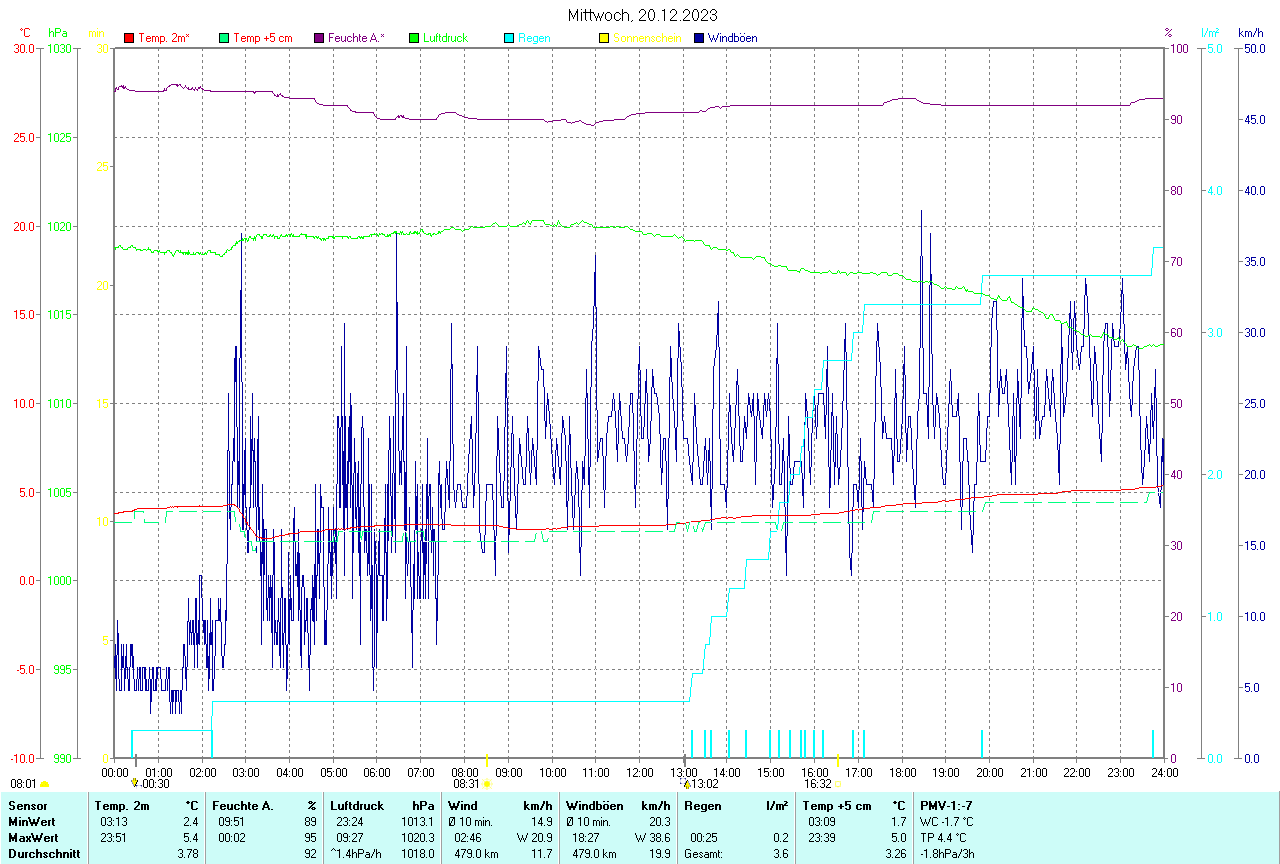The image size is (1280, 864).
Task: Click the 'Gesamt:' rain total label
Action: [702, 853]
